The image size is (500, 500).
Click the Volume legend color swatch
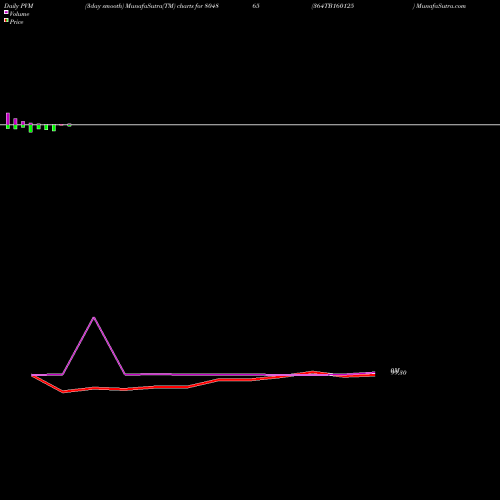[6, 12]
